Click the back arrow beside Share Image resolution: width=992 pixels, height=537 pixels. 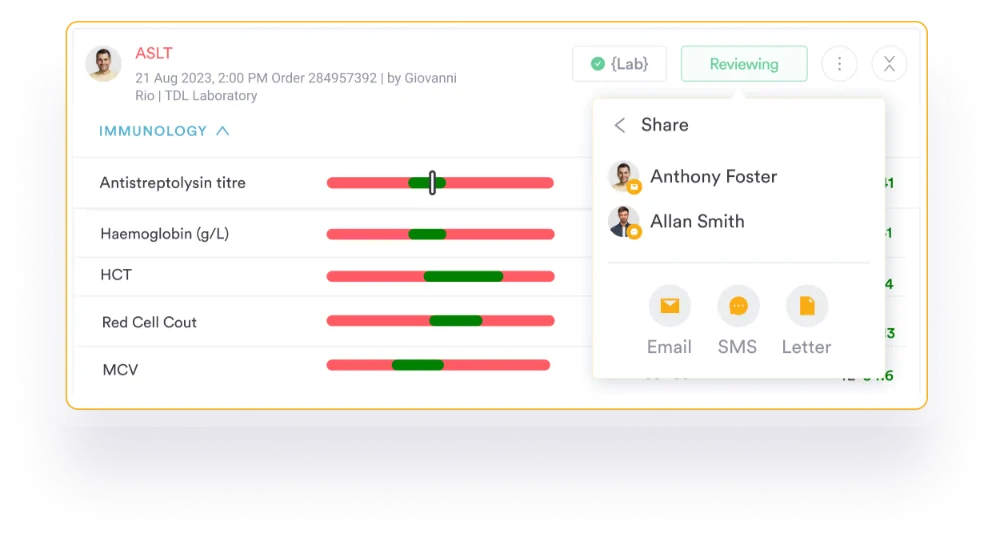pyautogui.click(x=620, y=125)
